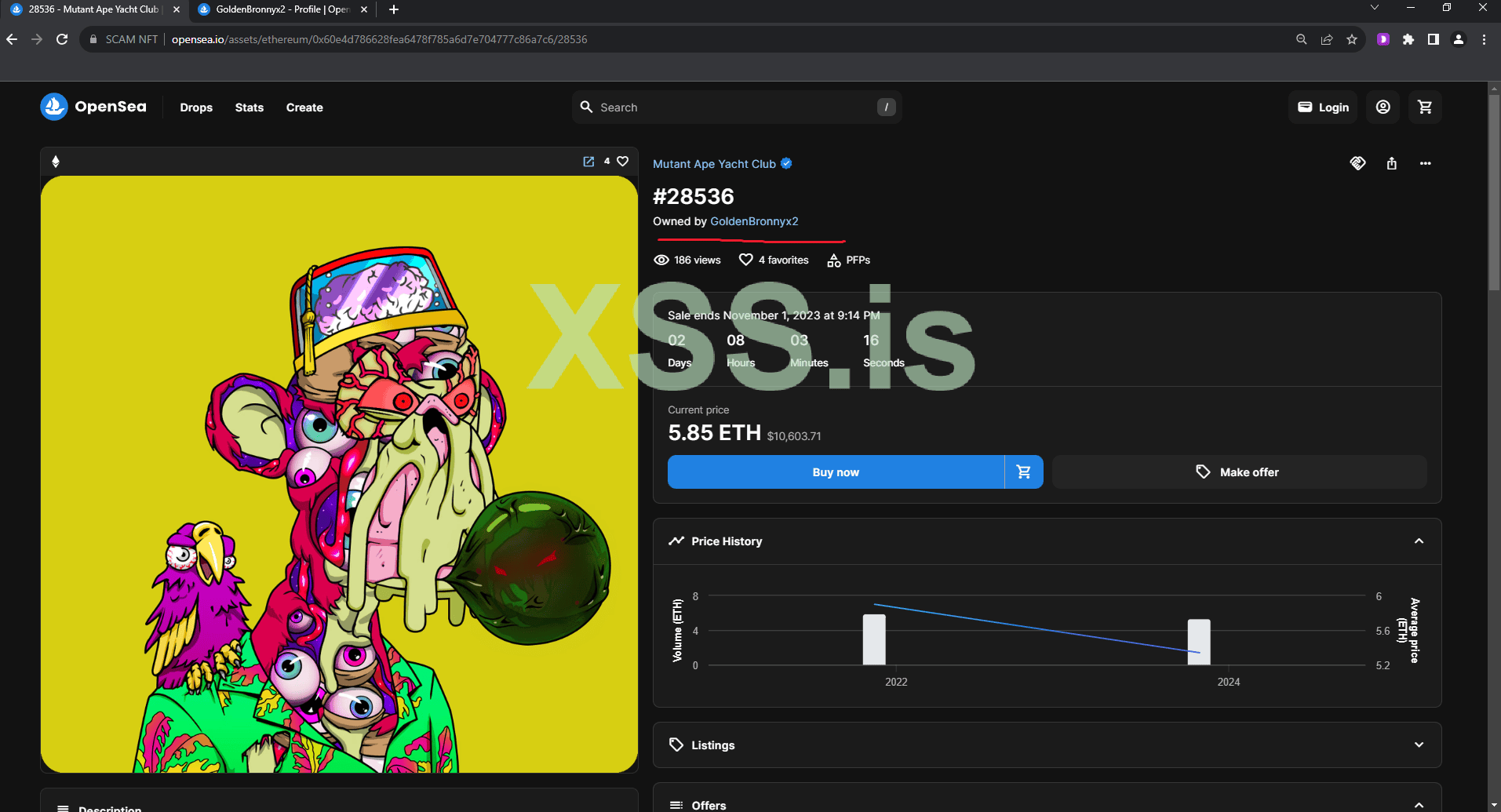The height and width of the screenshot is (812, 1501).
Task: Click the NFT title #28536
Action: pyautogui.click(x=694, y=196)
